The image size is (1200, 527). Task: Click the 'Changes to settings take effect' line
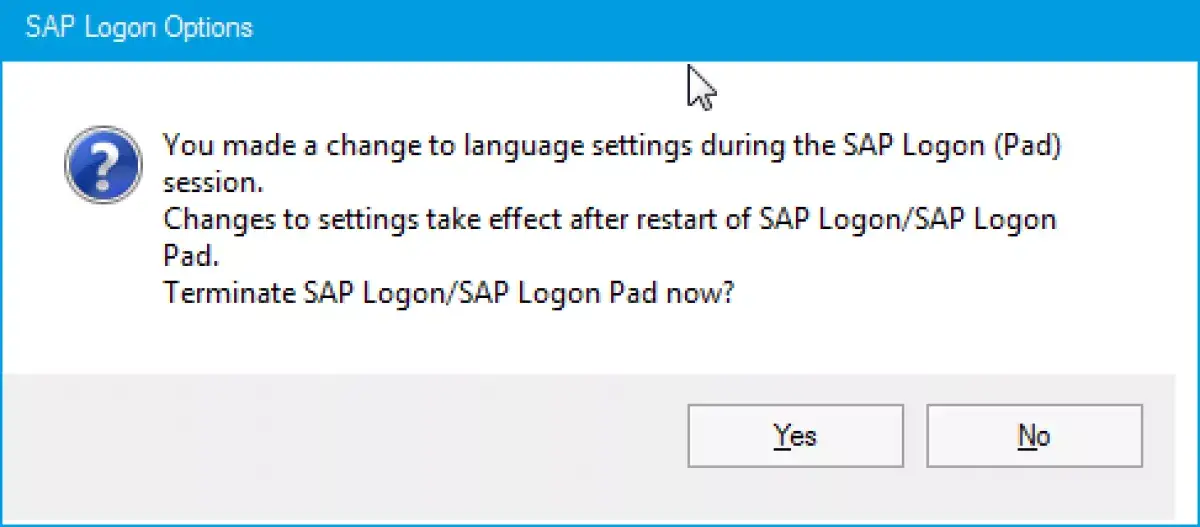pos(364,220)
